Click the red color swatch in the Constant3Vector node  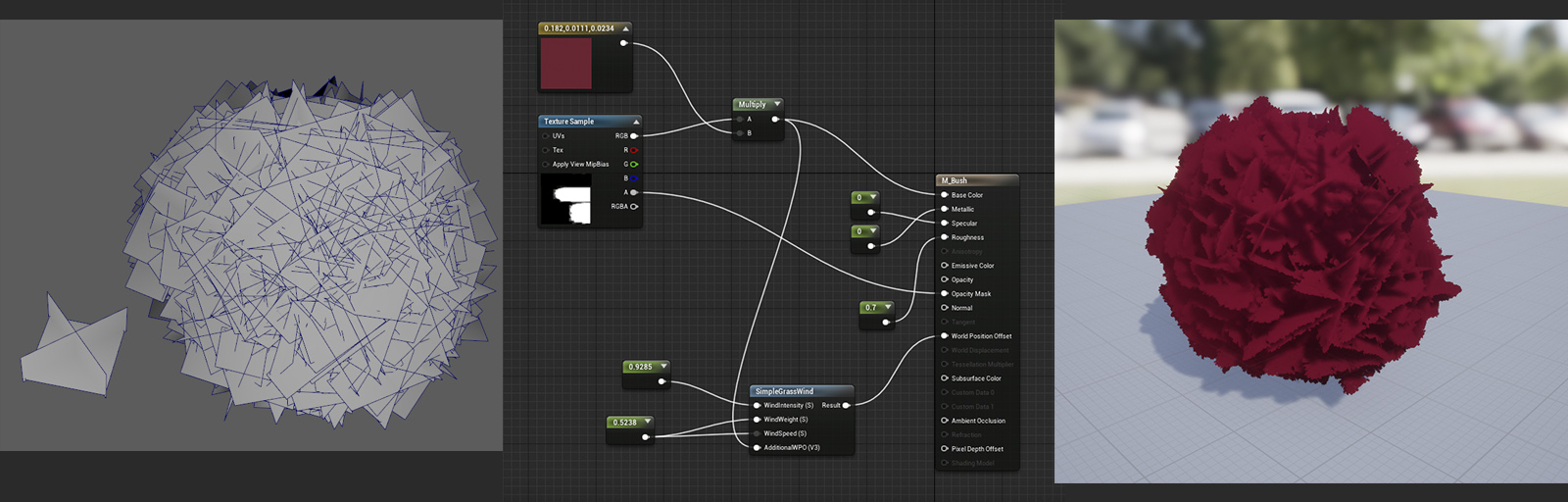565,64
